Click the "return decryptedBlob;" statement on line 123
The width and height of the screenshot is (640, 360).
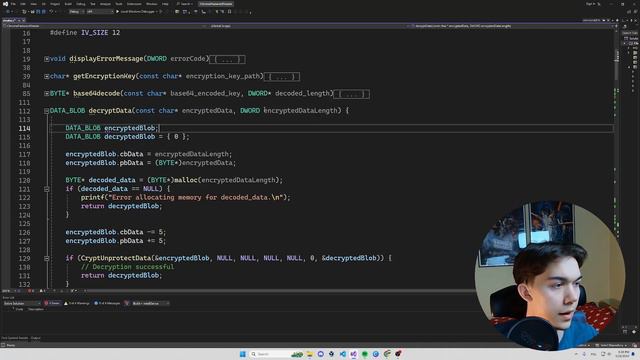(x=121, y=206)
